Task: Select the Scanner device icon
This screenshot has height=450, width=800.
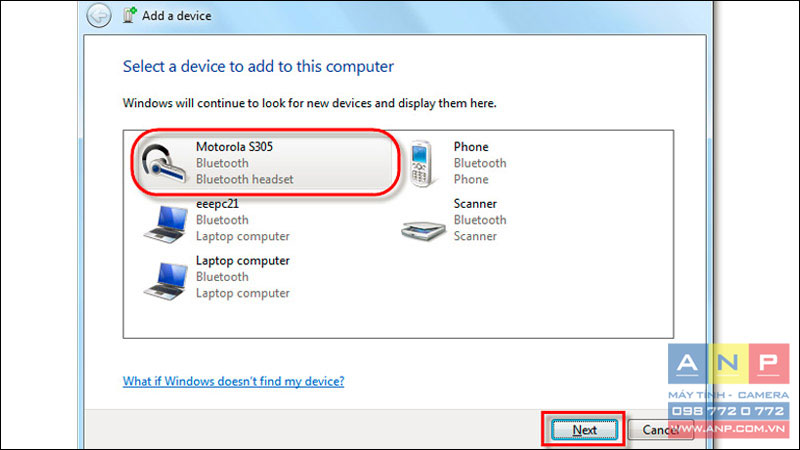Action: tap(423, 231)
